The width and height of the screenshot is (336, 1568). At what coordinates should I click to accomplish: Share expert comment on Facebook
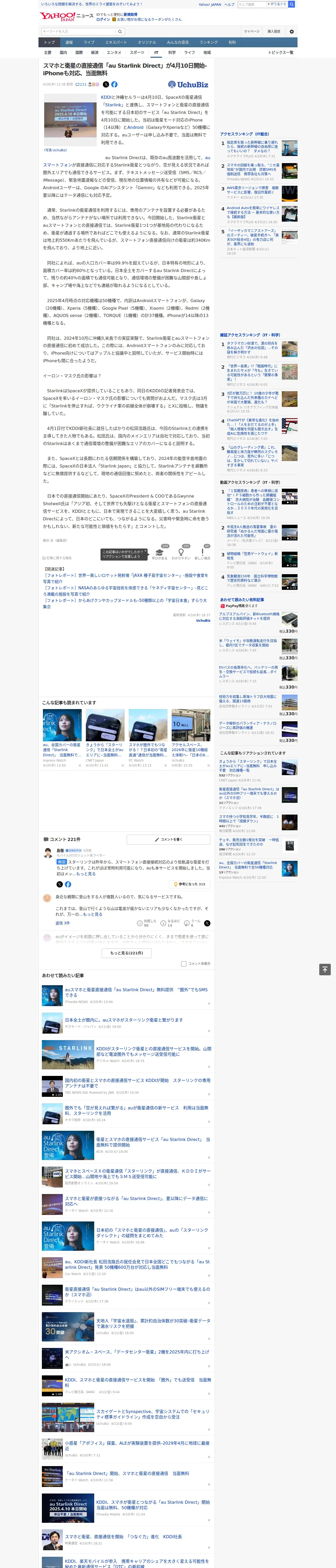click(x=68, y=884)
